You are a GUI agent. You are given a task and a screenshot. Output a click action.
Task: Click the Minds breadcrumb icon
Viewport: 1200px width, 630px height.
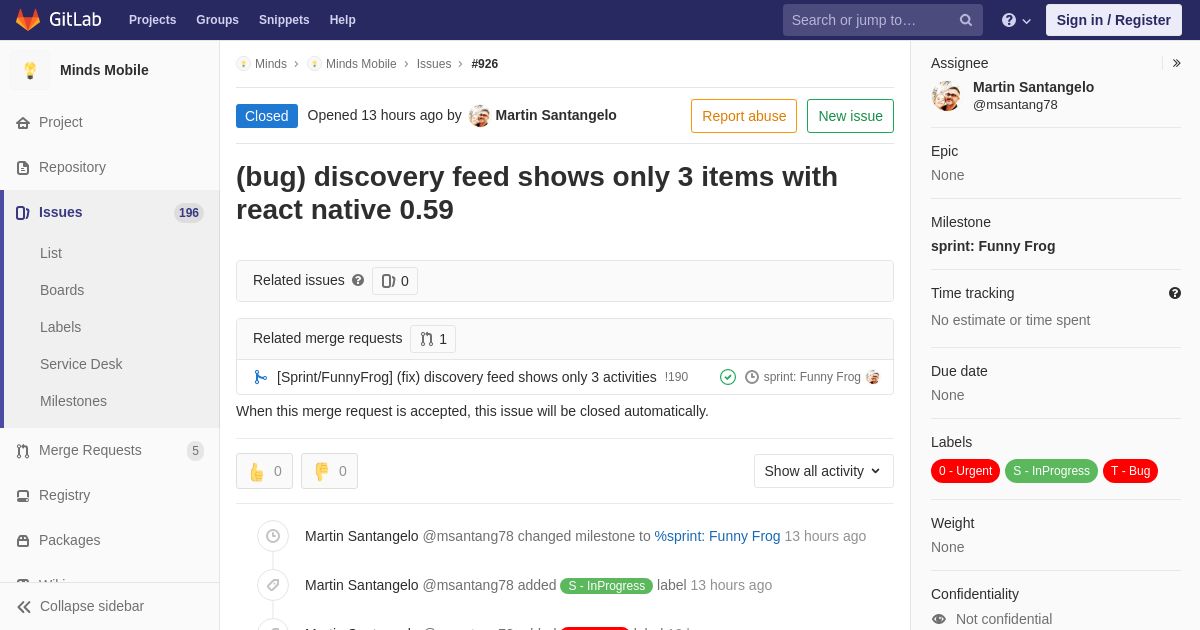243,64
